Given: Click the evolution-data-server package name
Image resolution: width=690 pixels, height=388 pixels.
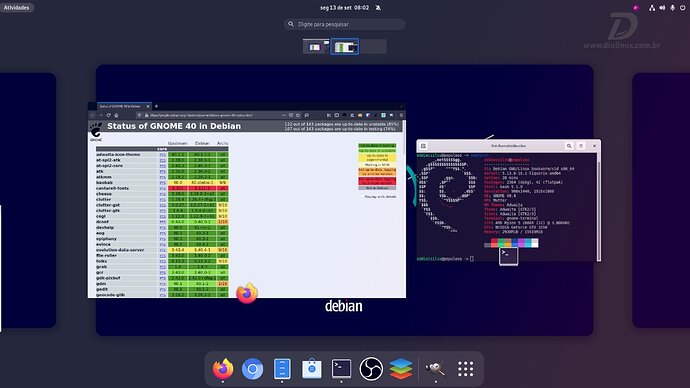Looking at the screenshot, I should pos(120,250).
